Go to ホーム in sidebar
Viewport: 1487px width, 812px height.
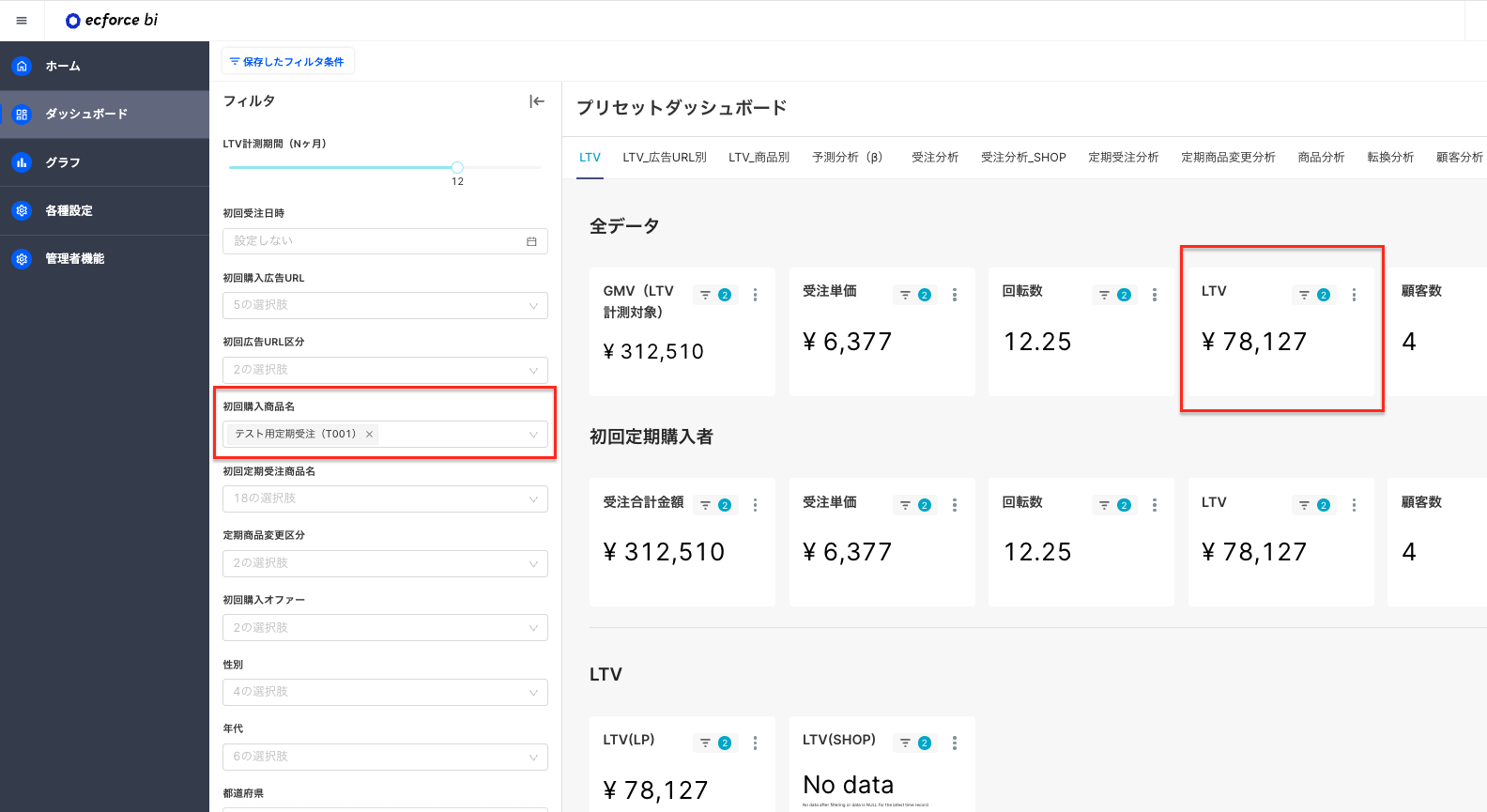pos(104,67)
